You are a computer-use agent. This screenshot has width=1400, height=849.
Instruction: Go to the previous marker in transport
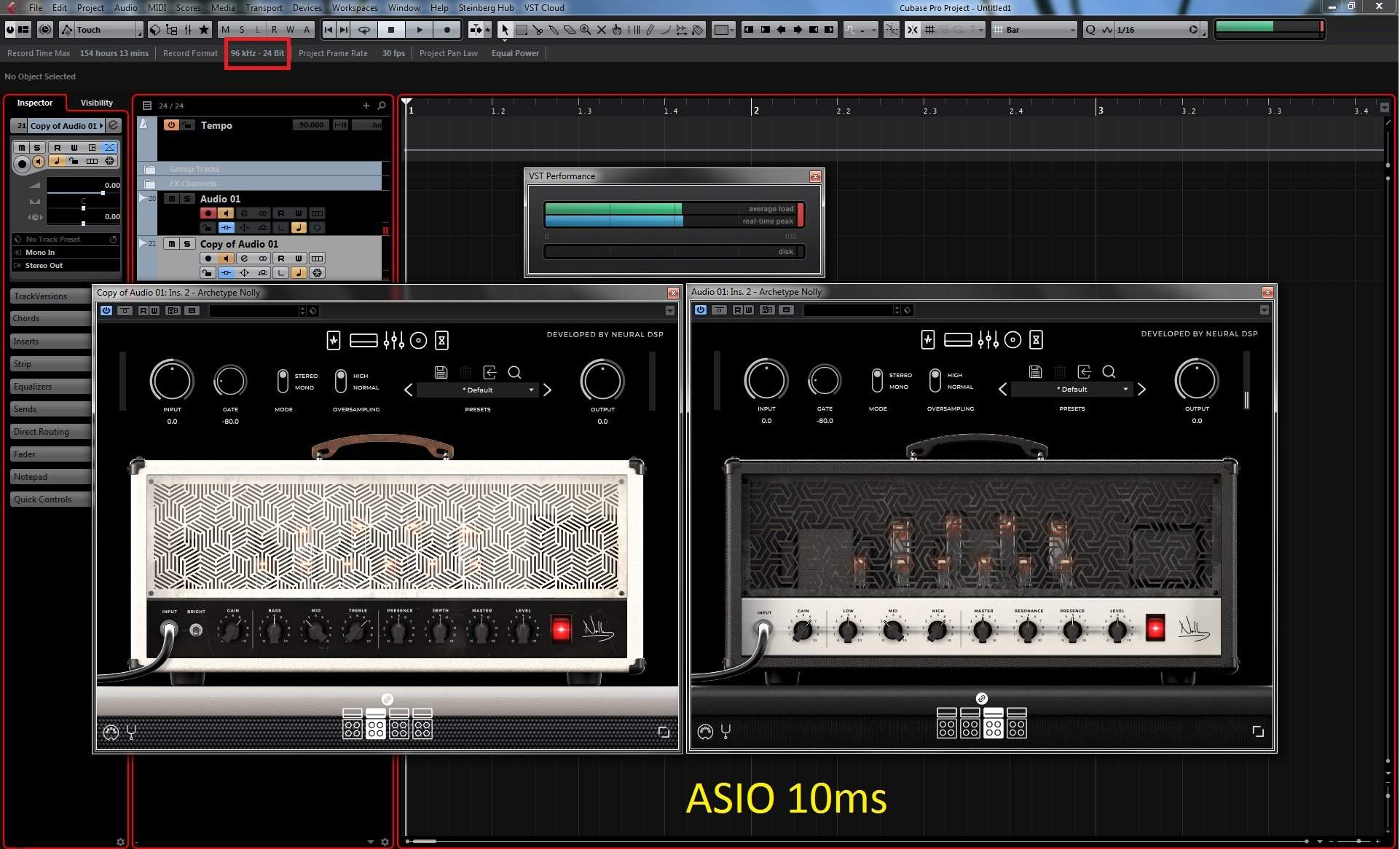click(329, 30)
